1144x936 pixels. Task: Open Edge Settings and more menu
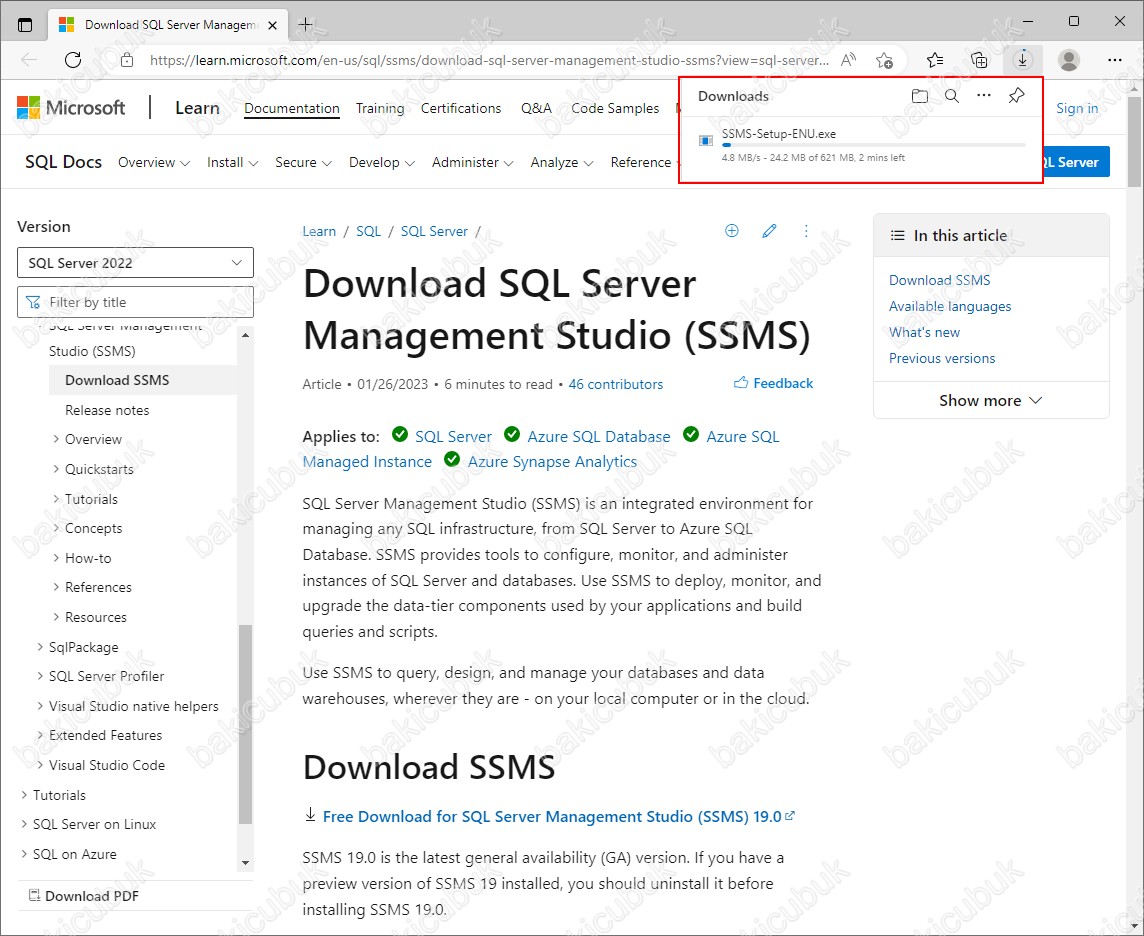[1114, 60]
